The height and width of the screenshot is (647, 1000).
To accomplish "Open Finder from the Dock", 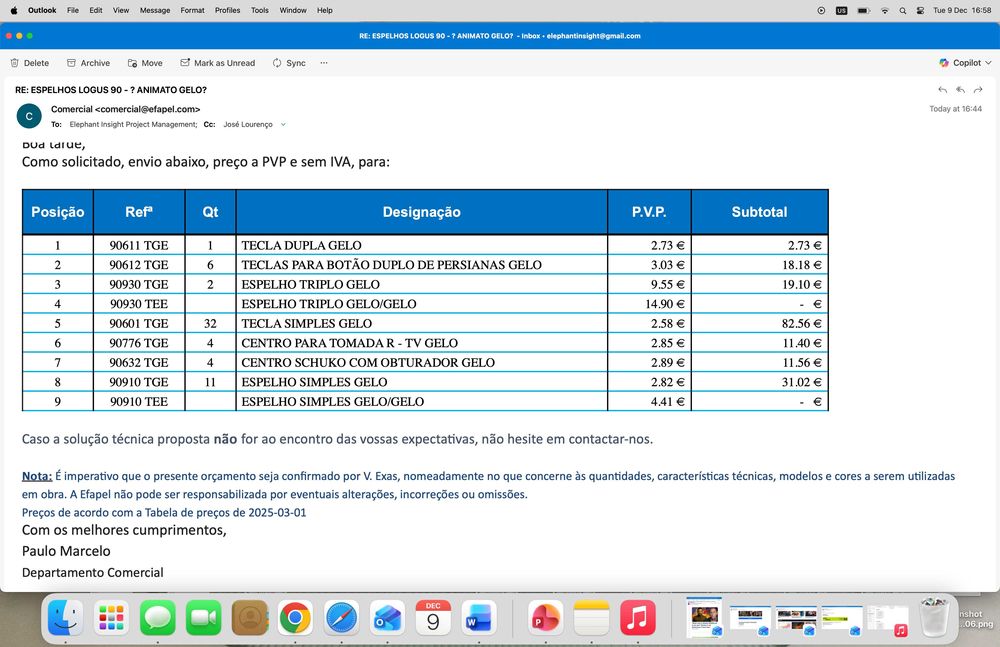I will point(65,618).
